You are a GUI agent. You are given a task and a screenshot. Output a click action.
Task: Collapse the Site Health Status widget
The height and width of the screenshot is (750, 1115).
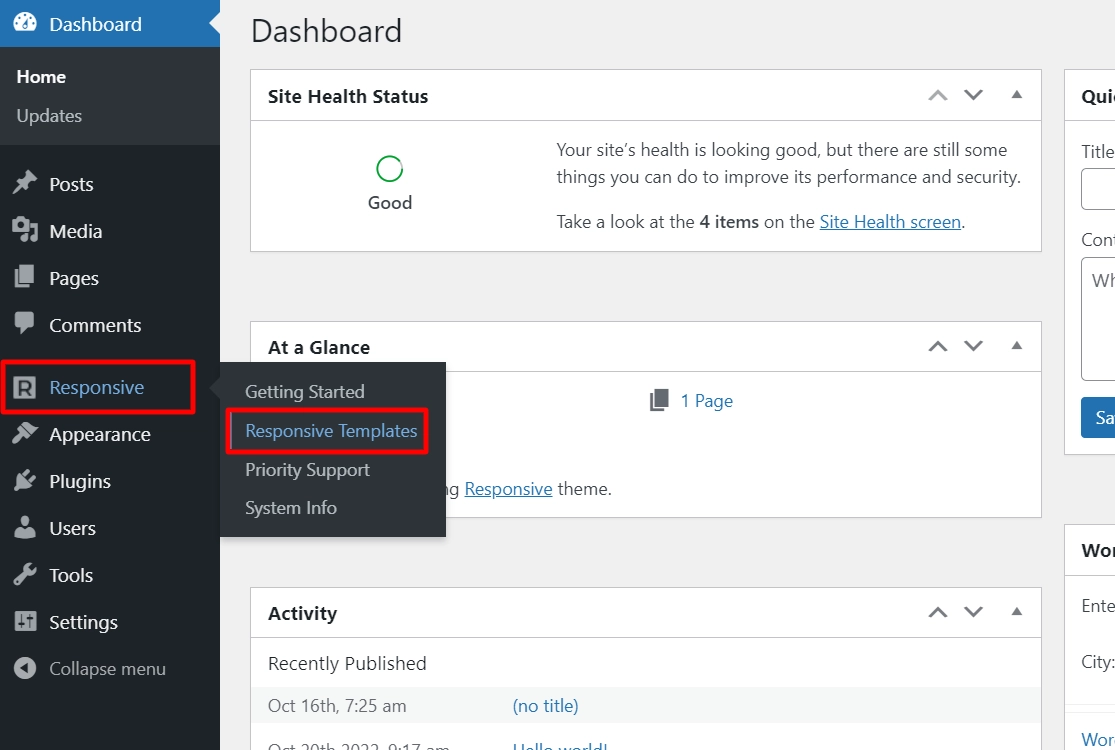(1016, 95)
